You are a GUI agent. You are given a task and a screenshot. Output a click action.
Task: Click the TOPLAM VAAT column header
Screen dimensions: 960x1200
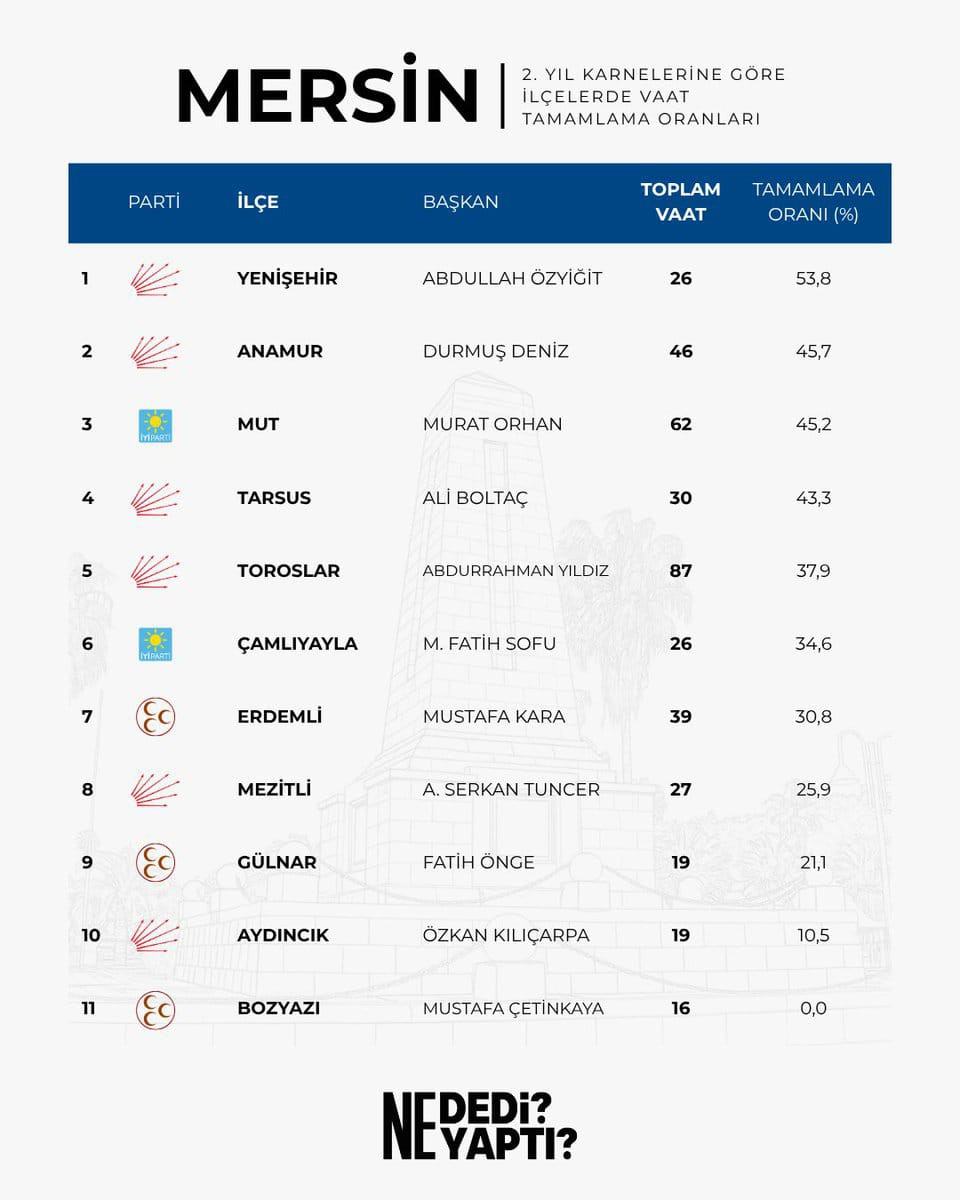tap(681, 201)
